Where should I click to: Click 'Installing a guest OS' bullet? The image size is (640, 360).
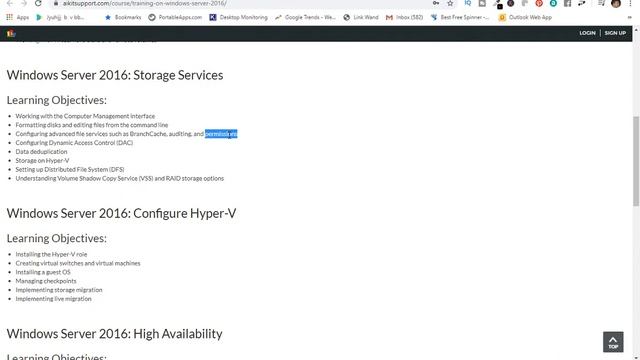(43, 272)
